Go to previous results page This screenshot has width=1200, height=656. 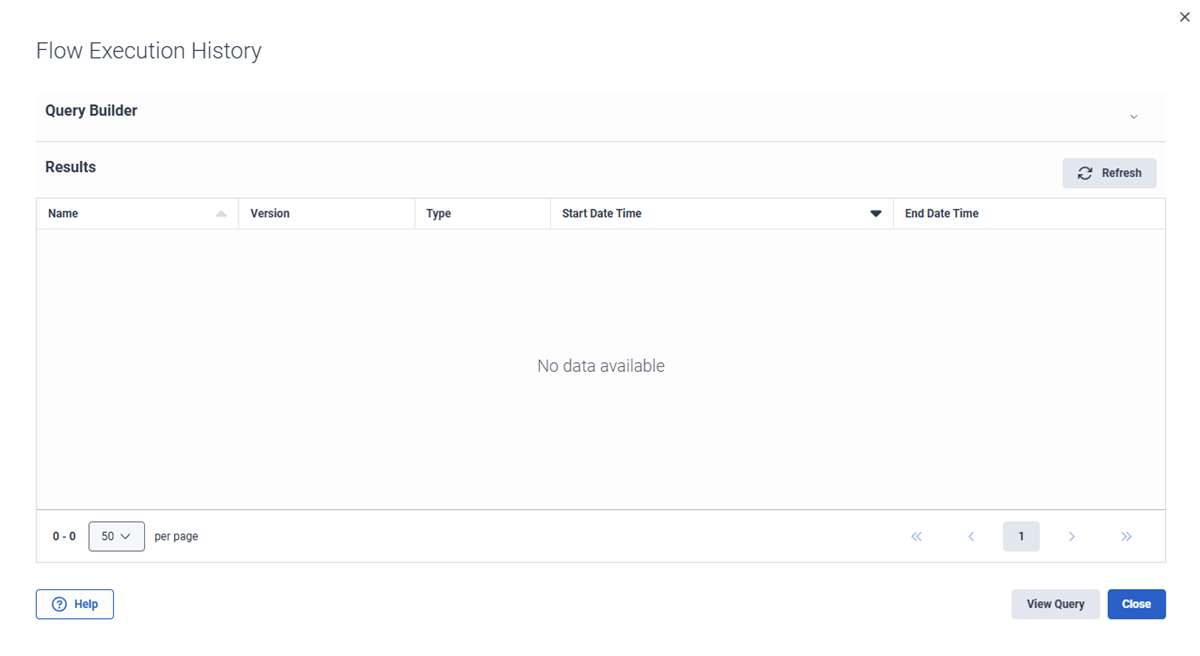[971, 537]
